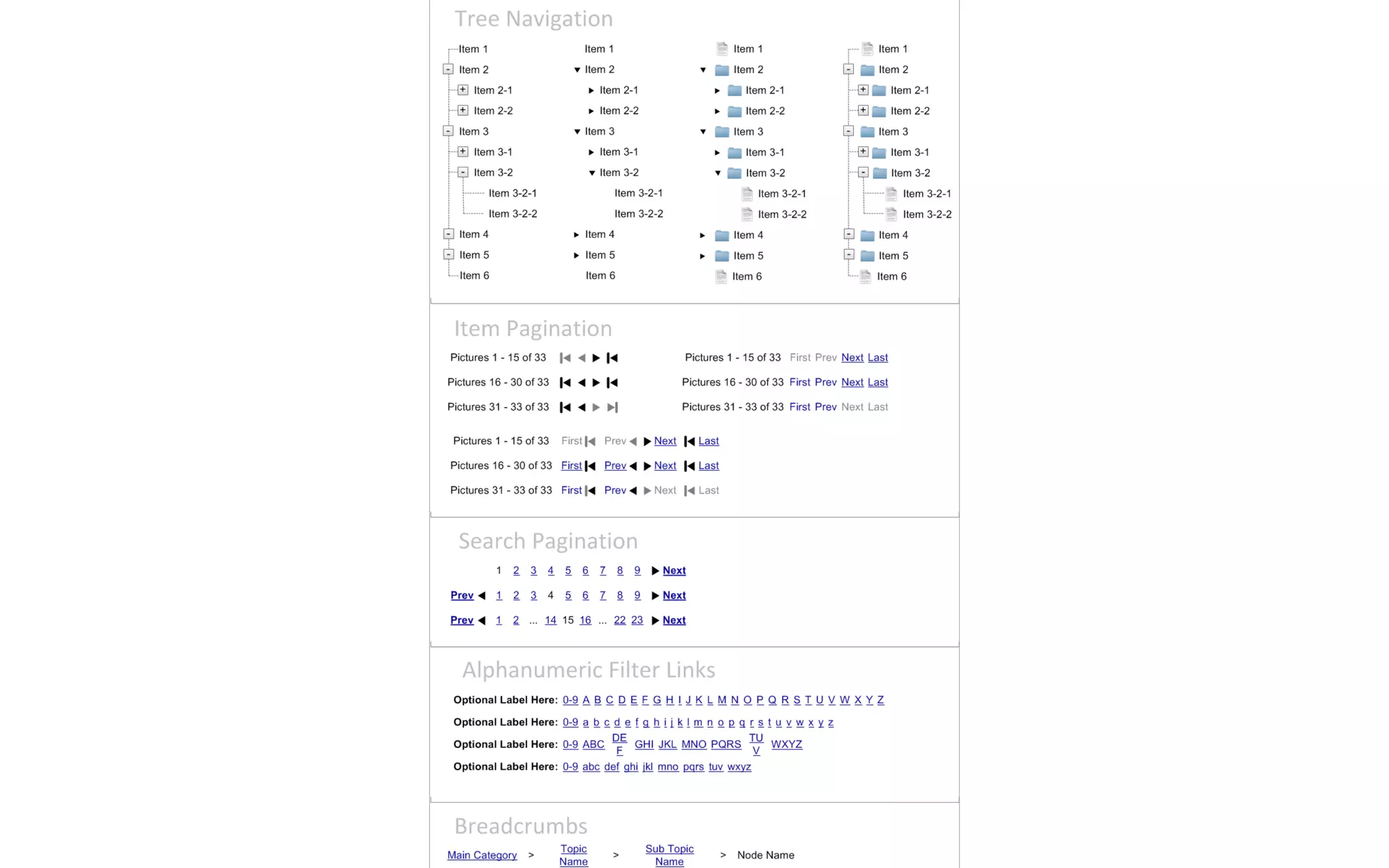Open Main Category breadcrumb link
Screen dimensions: 1389x868
[482, 855]
